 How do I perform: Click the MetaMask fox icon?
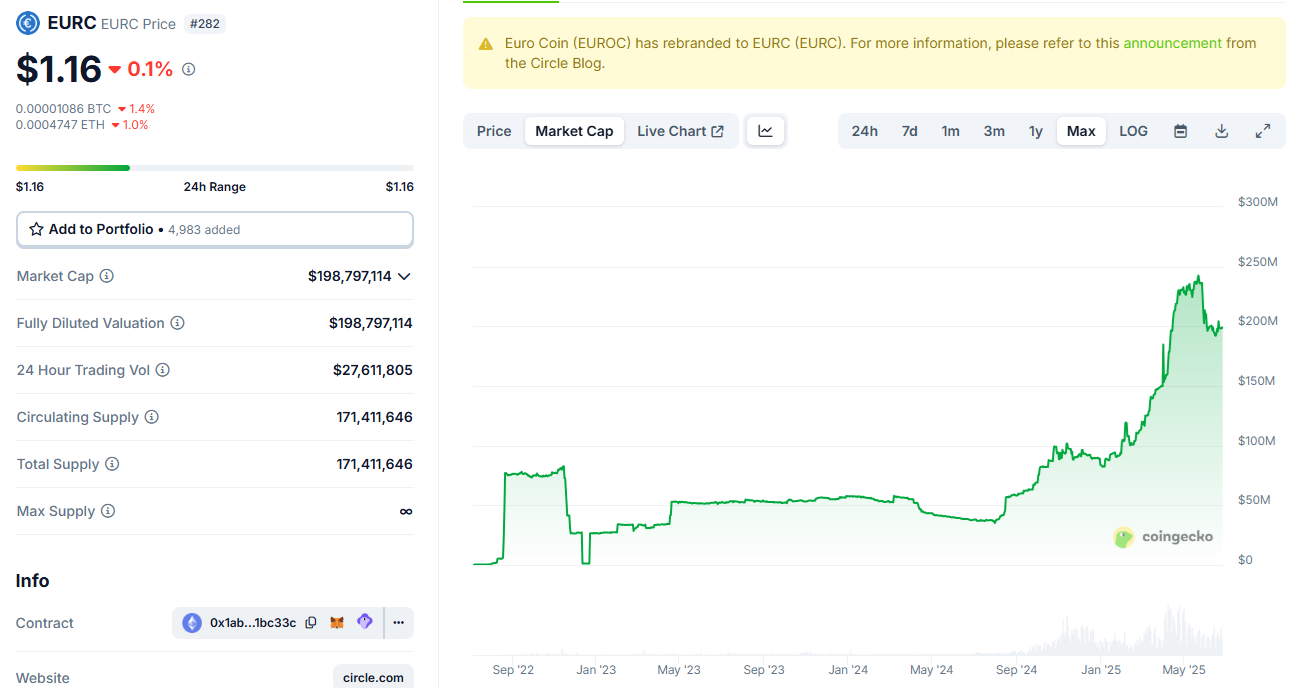tap(337, 623)
